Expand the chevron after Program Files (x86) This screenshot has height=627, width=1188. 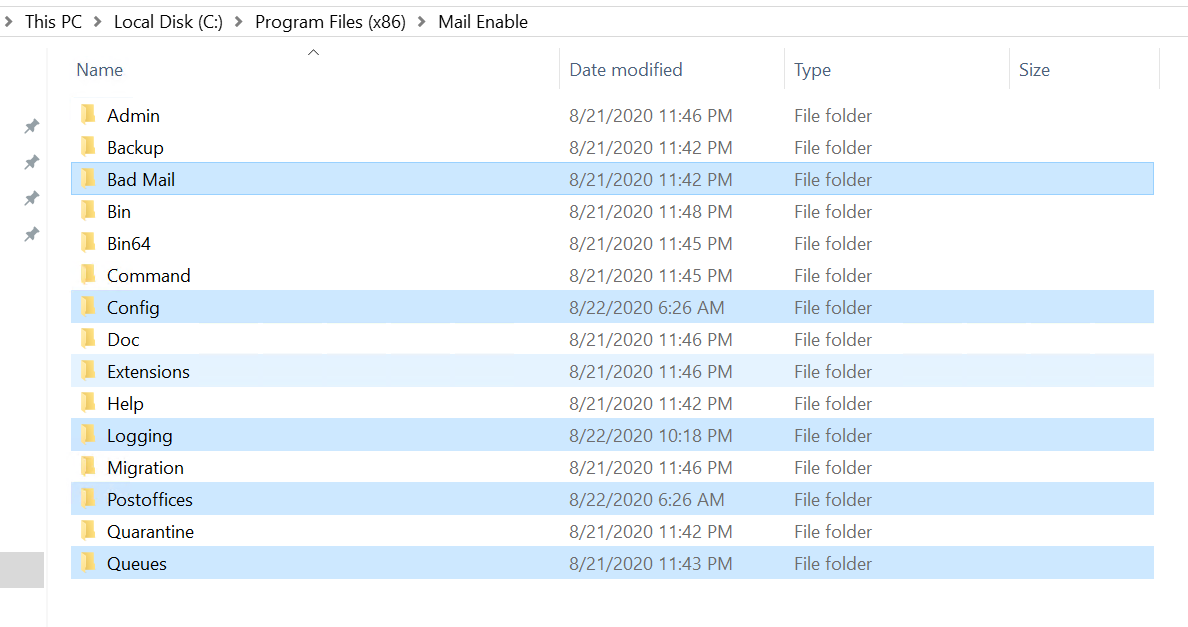tap(422, 22)
